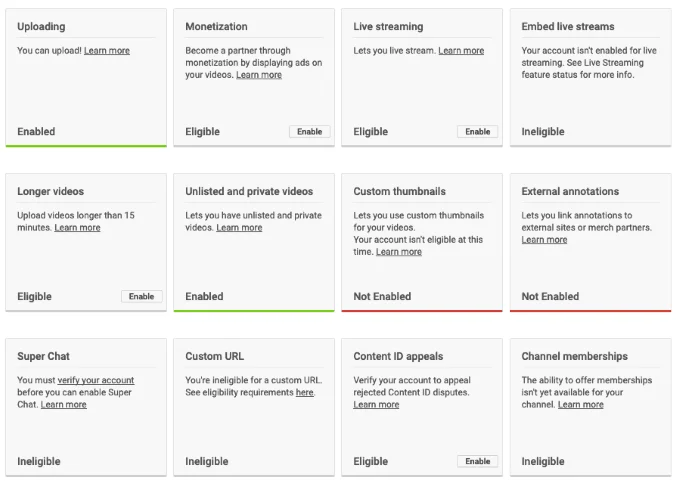Open Learn more link in Custom thumbnails
680x484 pixels.
coord(399,252)
